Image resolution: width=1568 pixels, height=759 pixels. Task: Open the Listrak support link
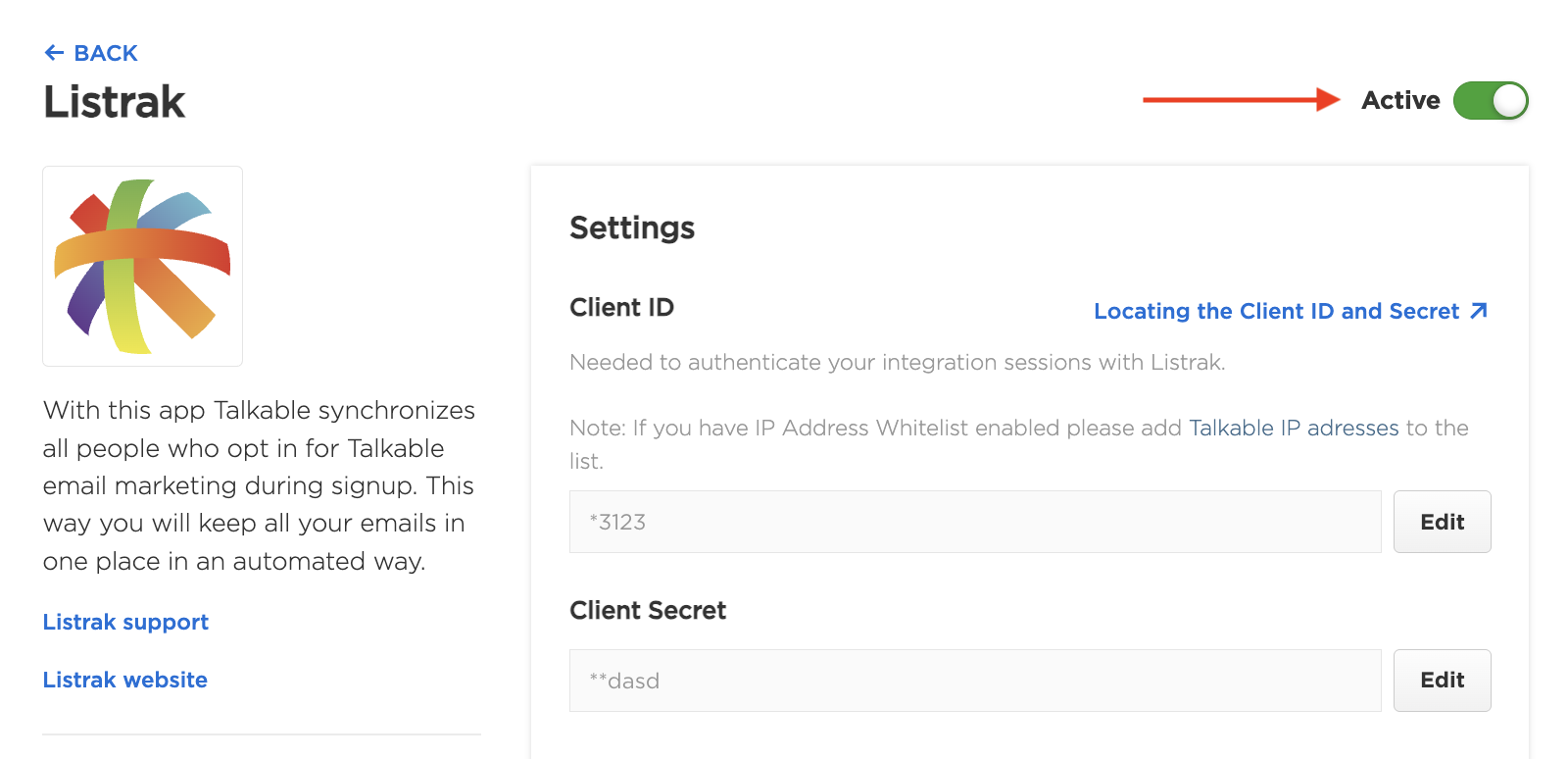click(x=125, y=622)
